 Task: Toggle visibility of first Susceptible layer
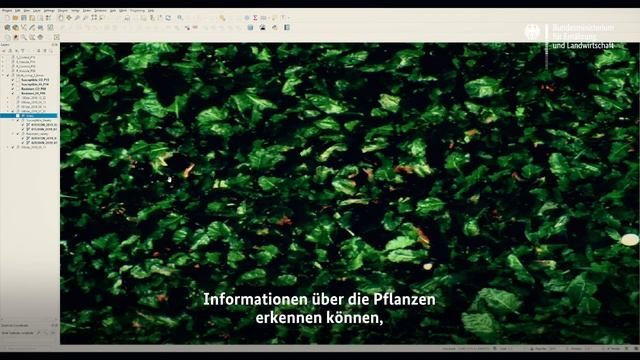13,80
